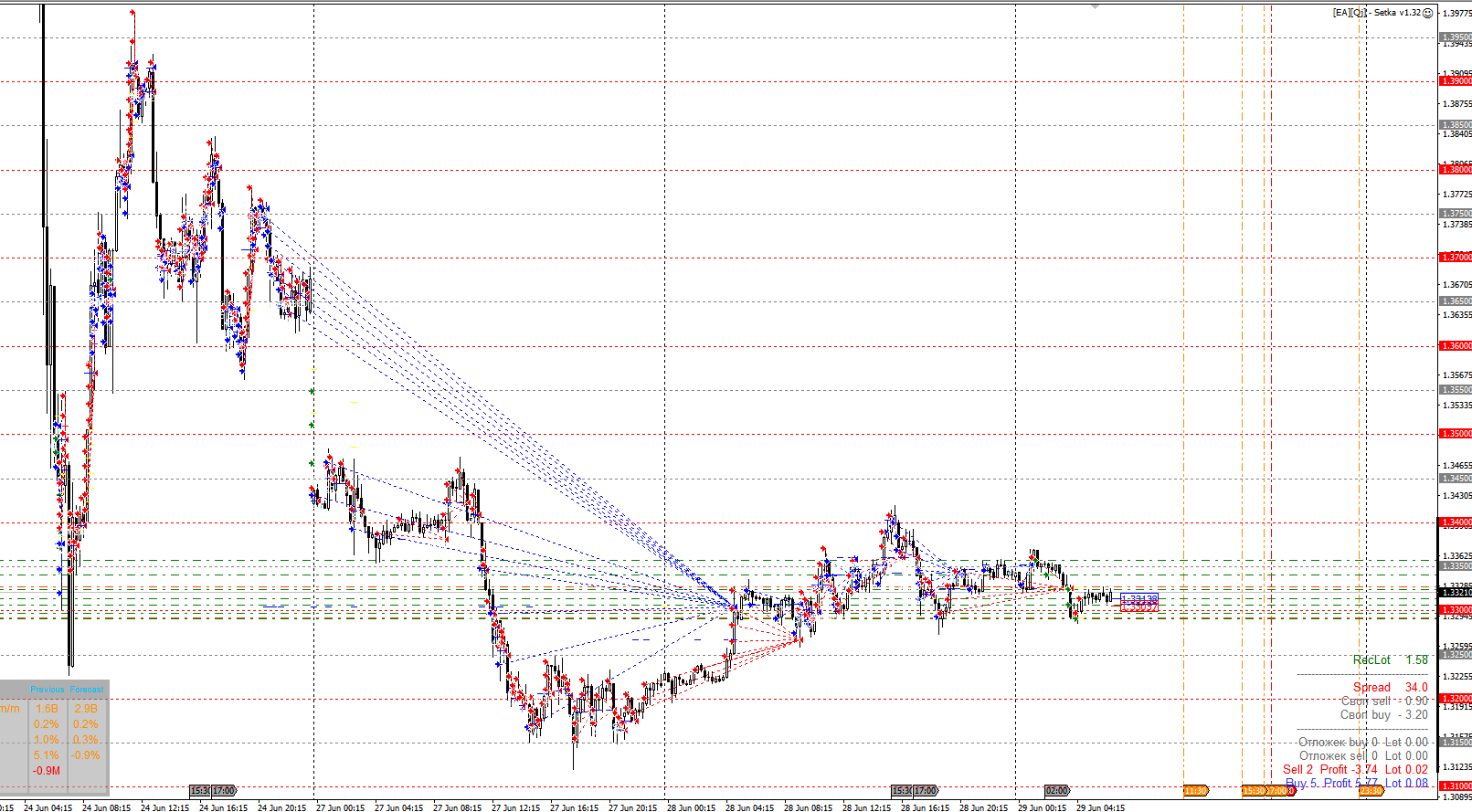Click the red 1.39000 price level label
The image size is (1472, 812).
(x=1456, y=81)
